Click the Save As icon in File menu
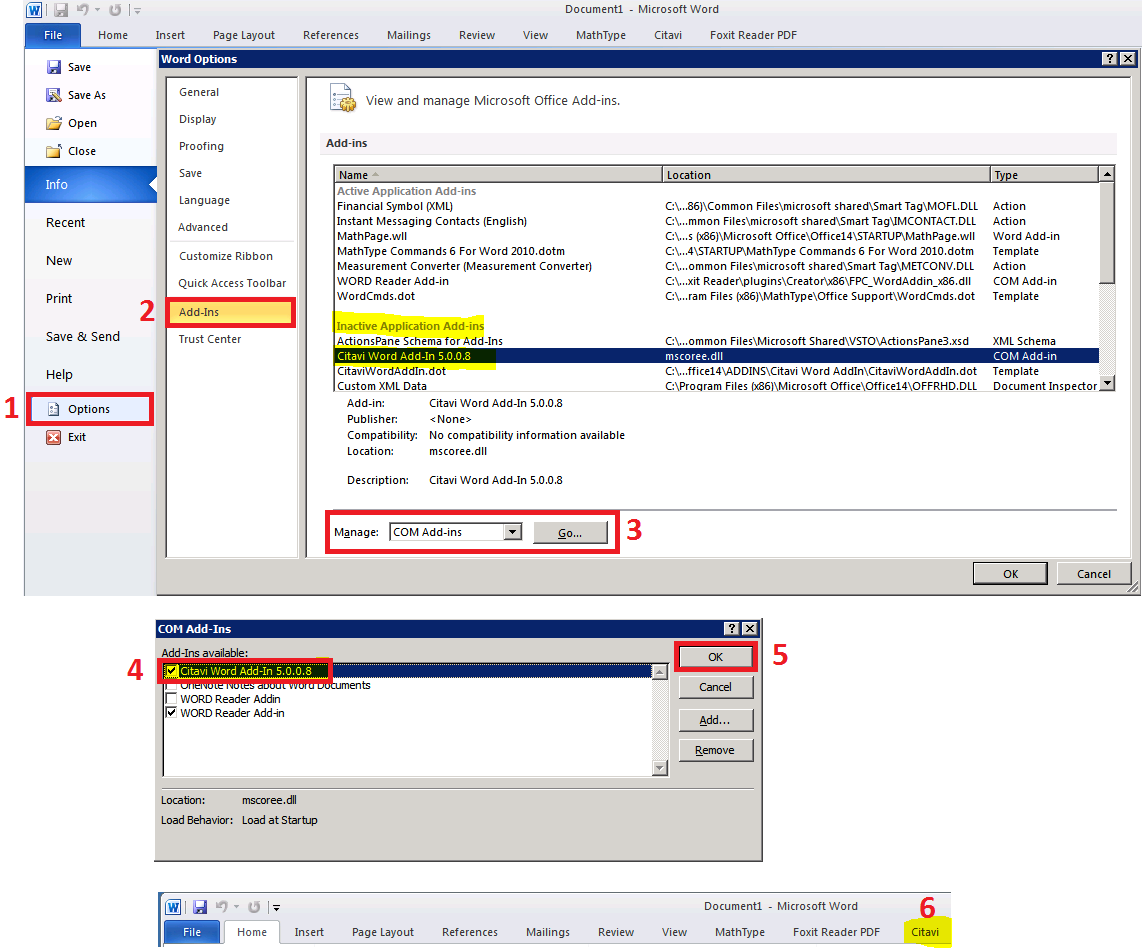1142x952 pixels. tap(54, 95)
